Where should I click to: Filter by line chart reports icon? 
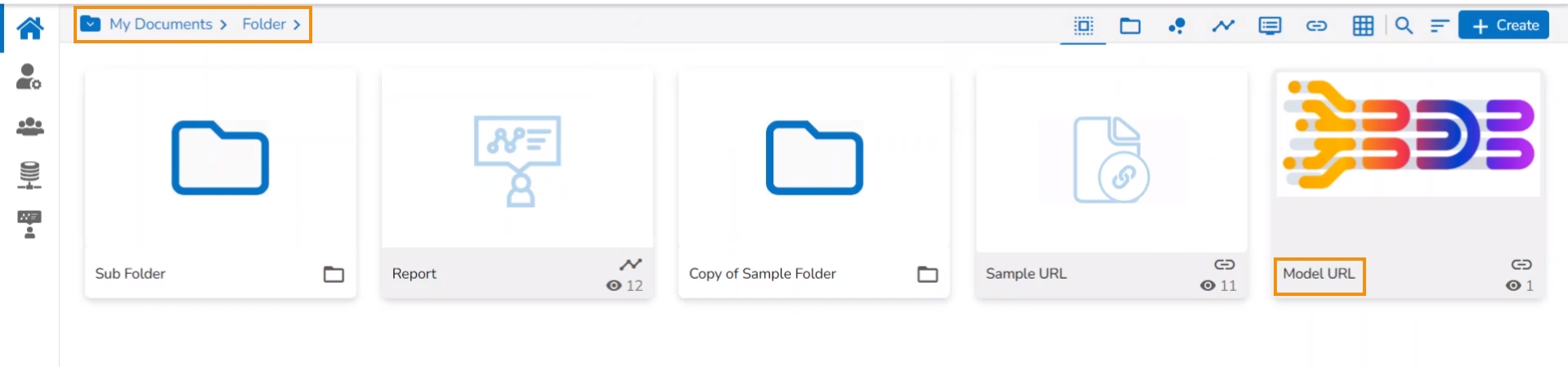1223,26
